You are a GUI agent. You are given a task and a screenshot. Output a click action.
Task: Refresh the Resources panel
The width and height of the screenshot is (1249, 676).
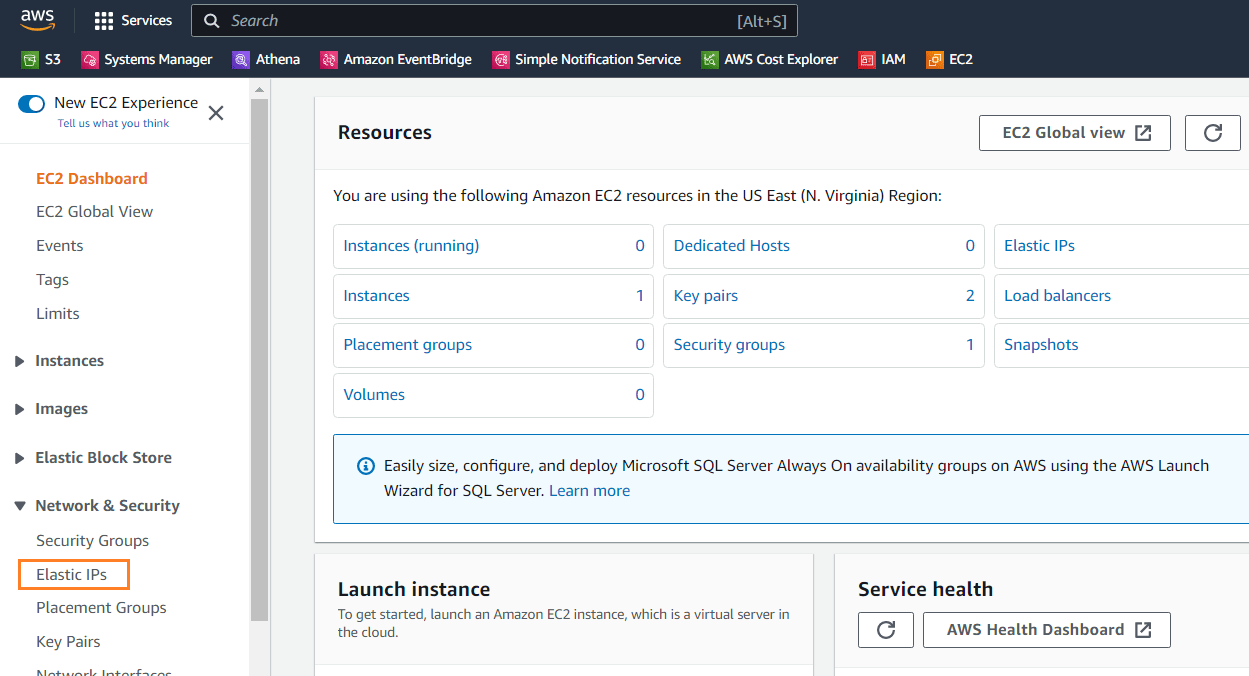pos(1213,133)
